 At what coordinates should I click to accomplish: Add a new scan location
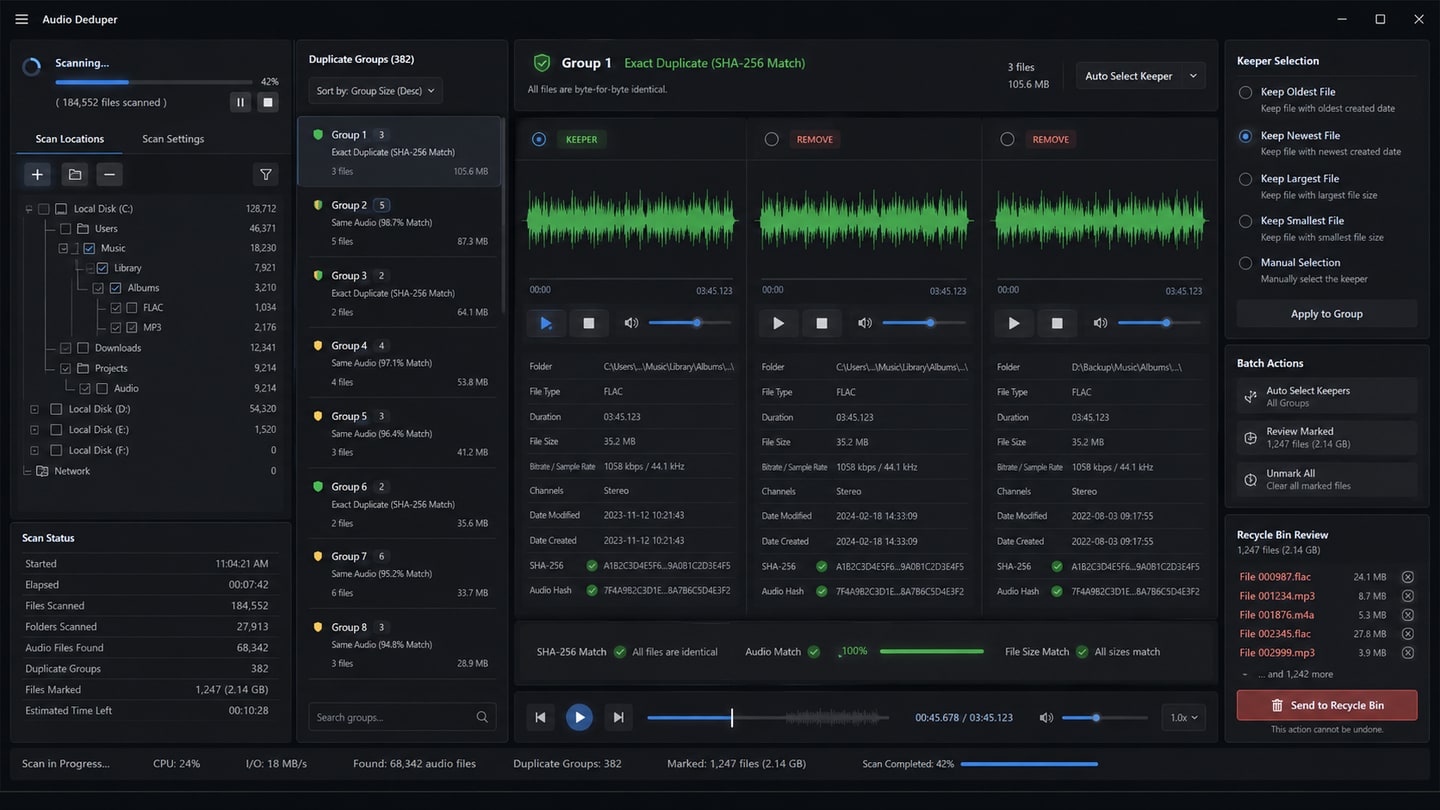pyautogui.click(x=37, y=175)
